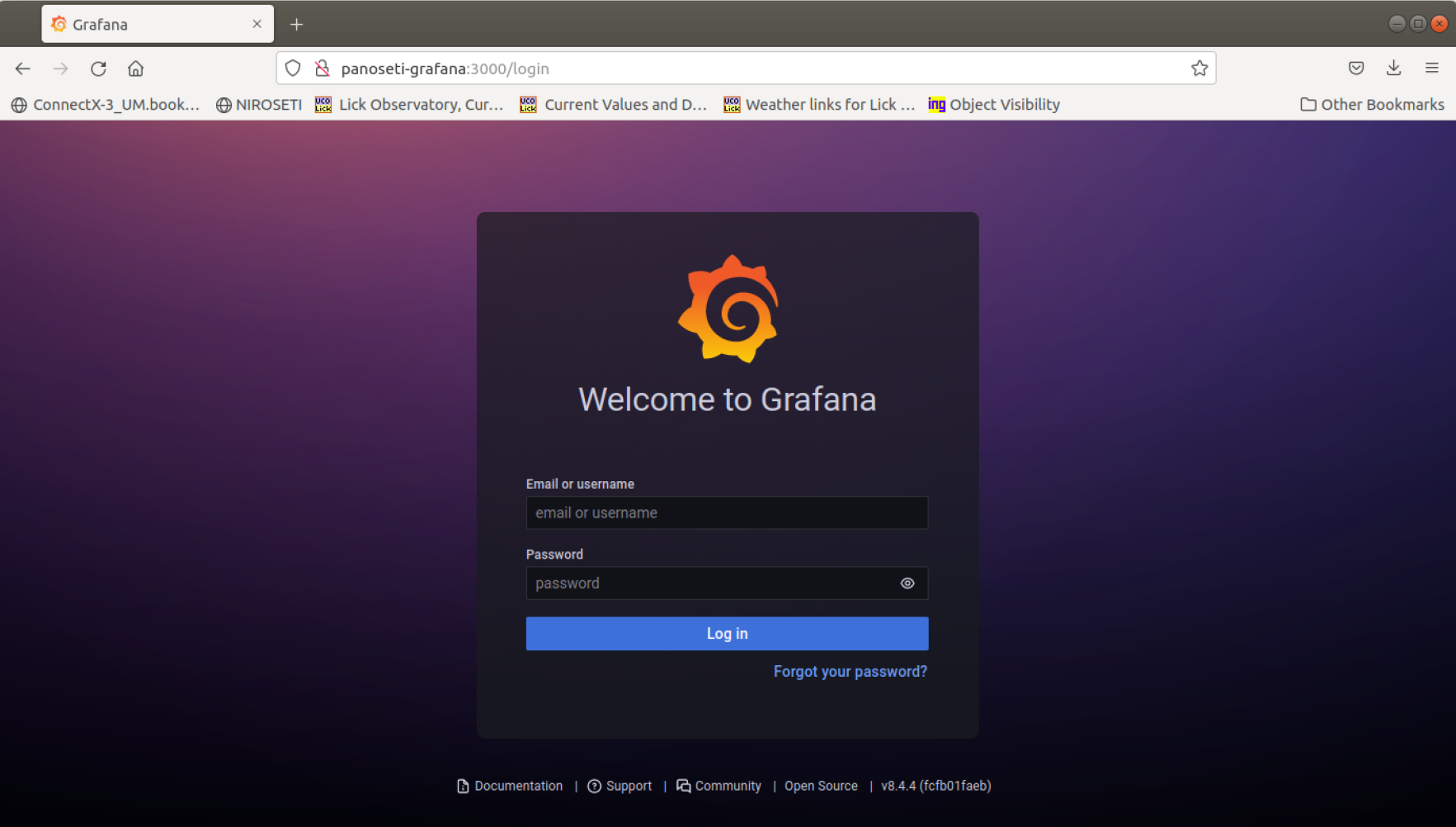Open the Documentation footer link

tap(510, 786)
